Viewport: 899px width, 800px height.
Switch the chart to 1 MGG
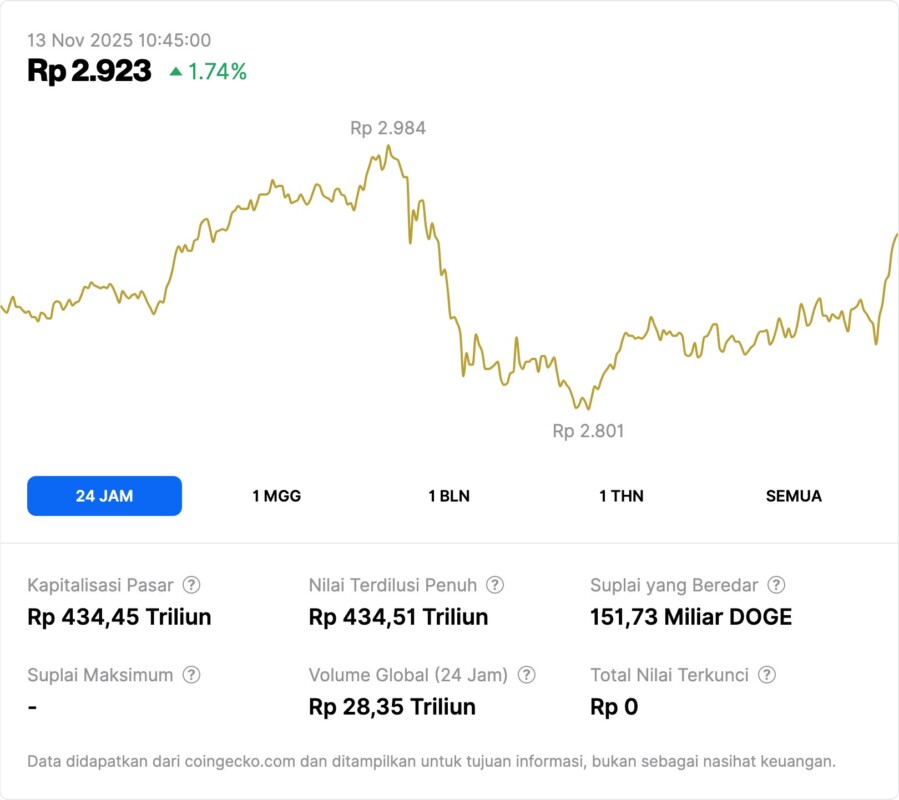pos(277,496)
